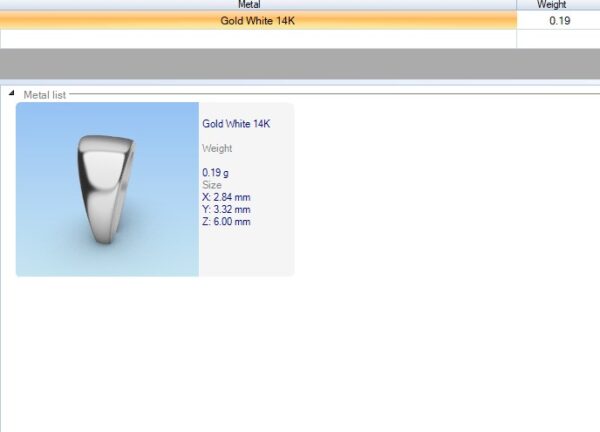This screenshot has width=600, height=432.
Task: Click the gray bar below the table
Action: pyautogui.click(x=300, y=64)
